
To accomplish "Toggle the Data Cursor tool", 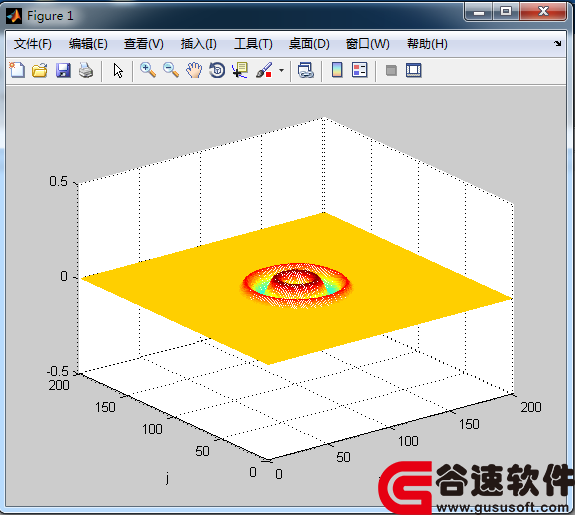I will (240, 70).
